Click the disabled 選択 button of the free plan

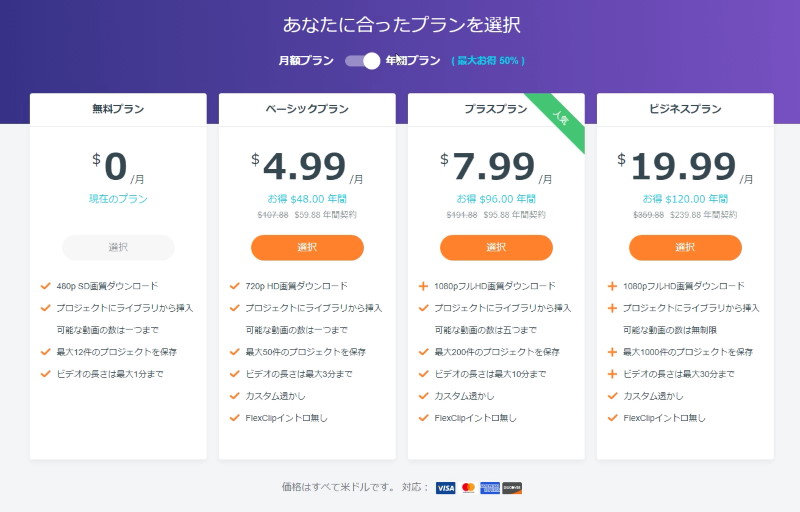click(x=118, y=247)
